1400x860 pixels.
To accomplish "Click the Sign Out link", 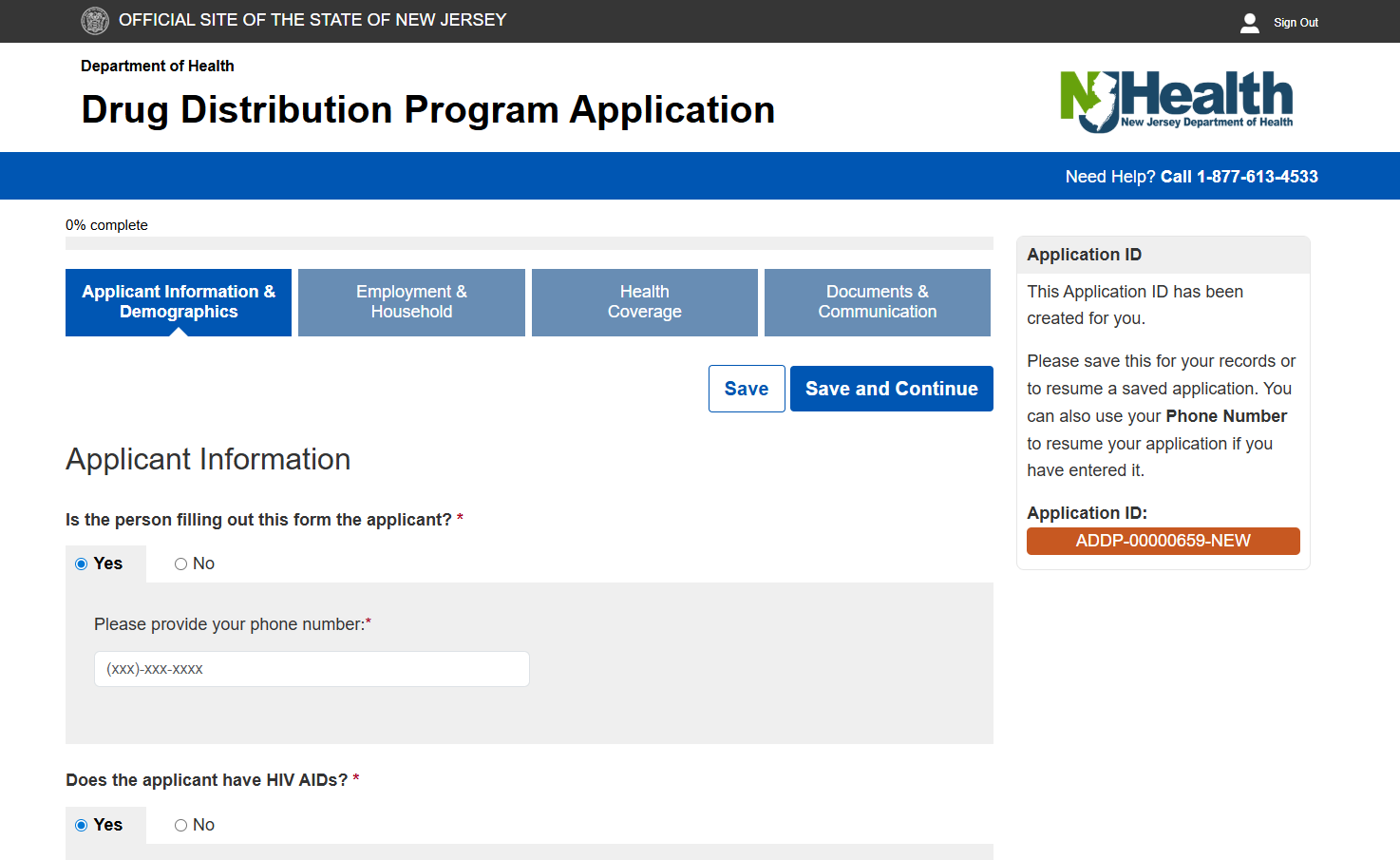I will click(1296, 23).
